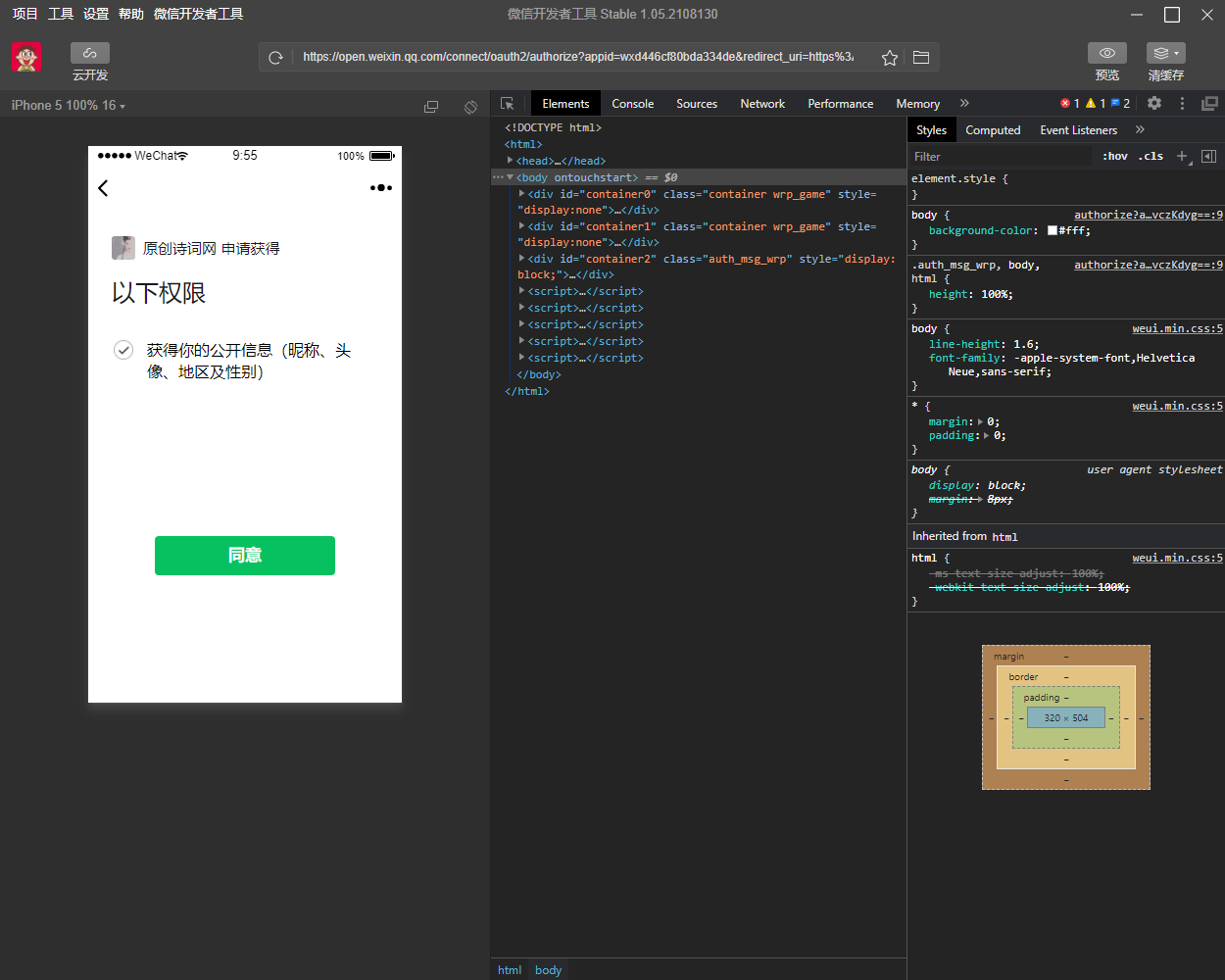Expand the last script node
Image resolution: width=1225 pixels, height=980 pixels.
click(521, 357)
